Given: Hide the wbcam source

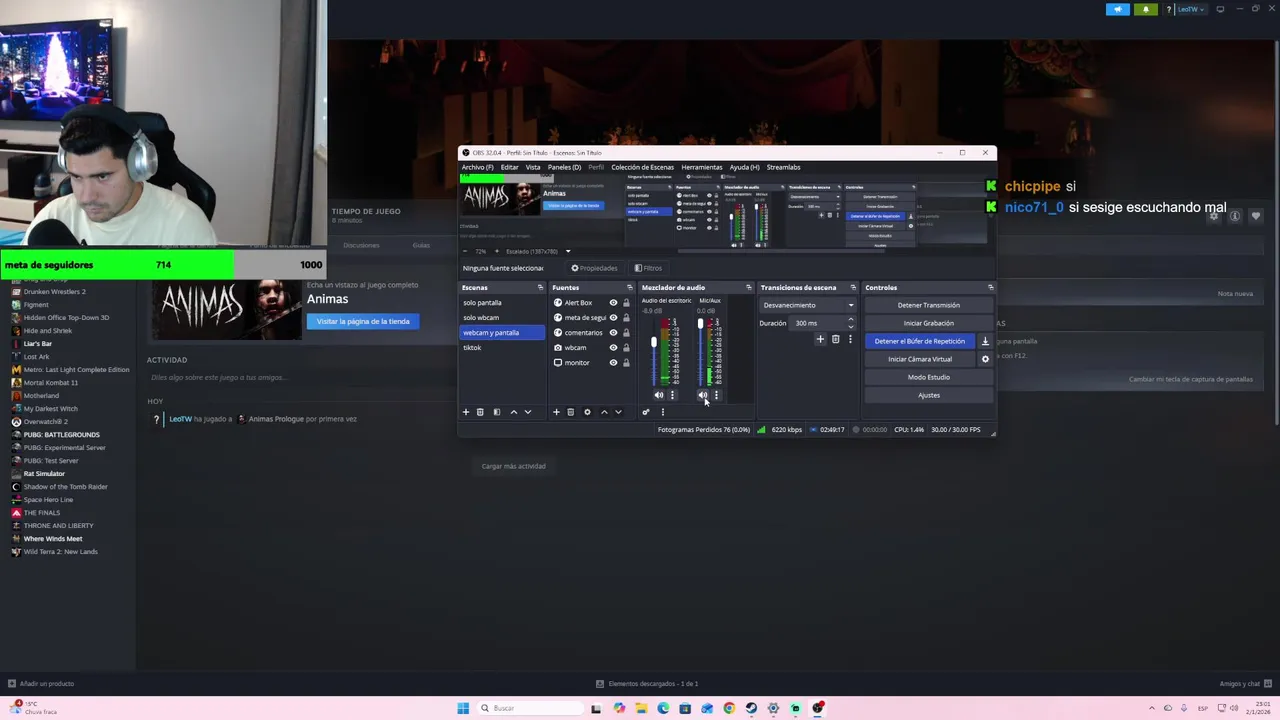Looking at the screenshot, I should click(613, 348).
